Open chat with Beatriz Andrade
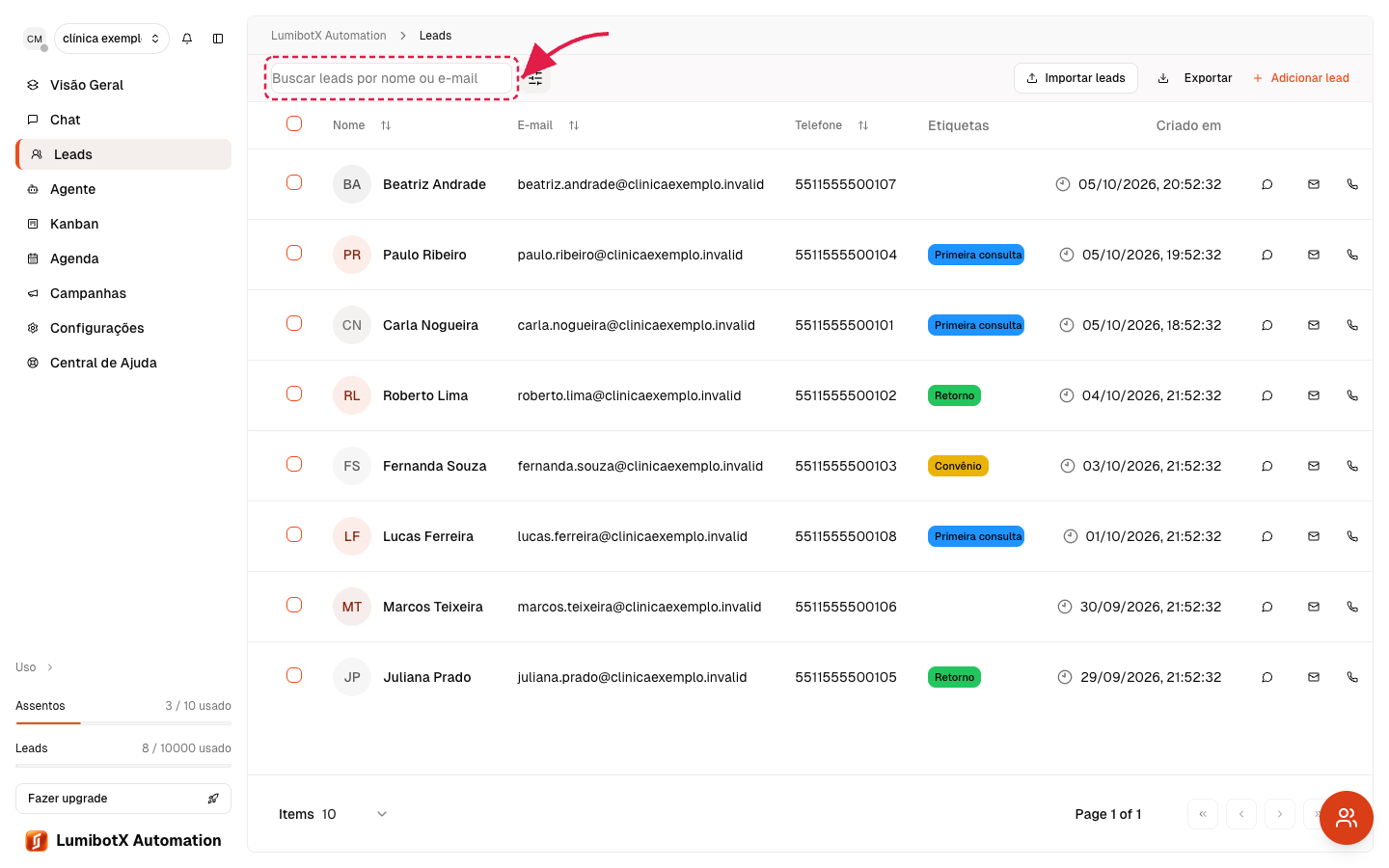Image resolution: width=1389 pixels, height=868 pixels. click(1267, 184)
